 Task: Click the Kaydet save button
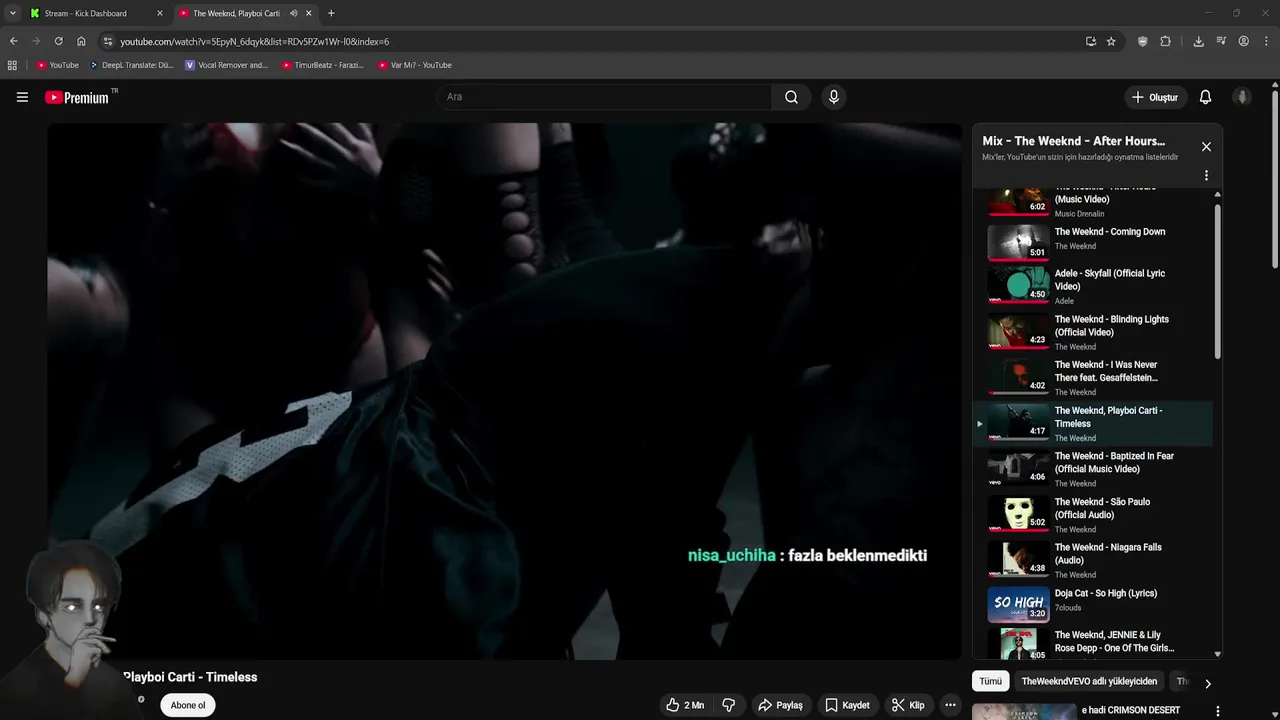[846, 705]
